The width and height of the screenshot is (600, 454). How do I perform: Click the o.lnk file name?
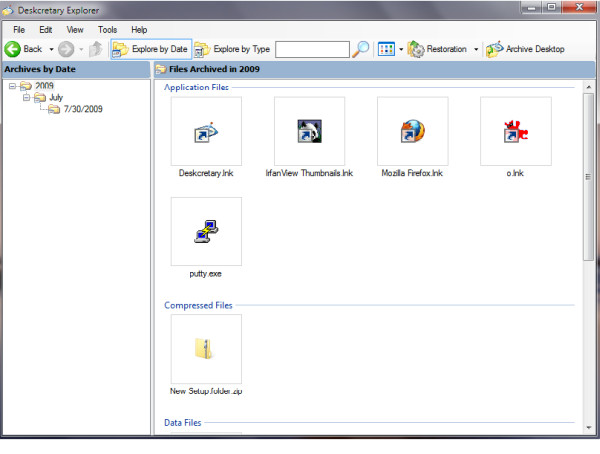pyautogui.click(x=515, y=173)
